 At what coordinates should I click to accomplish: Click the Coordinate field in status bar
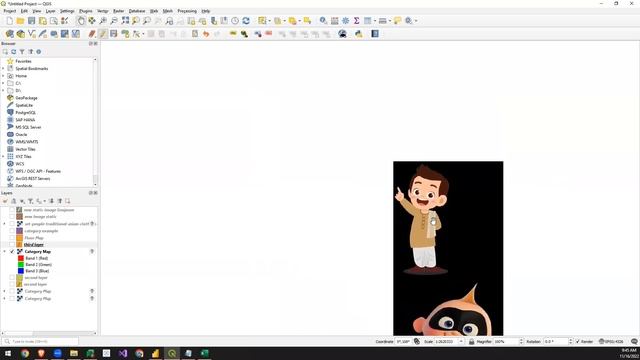tap(403, 341)
